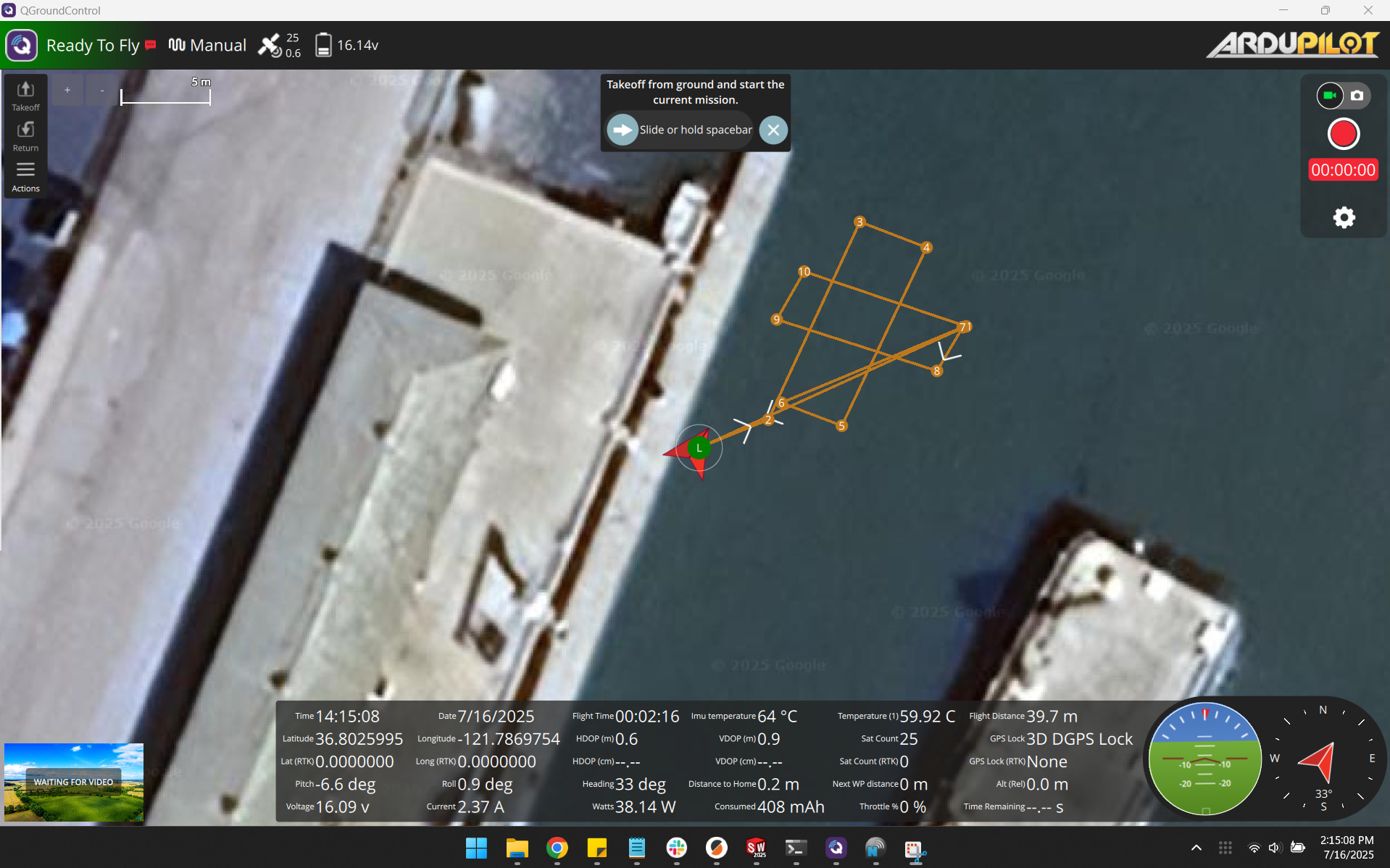Viewport: 1390px width, 868px height.
Task: Open the Manual flight mode selector
Action: [207, 45]
